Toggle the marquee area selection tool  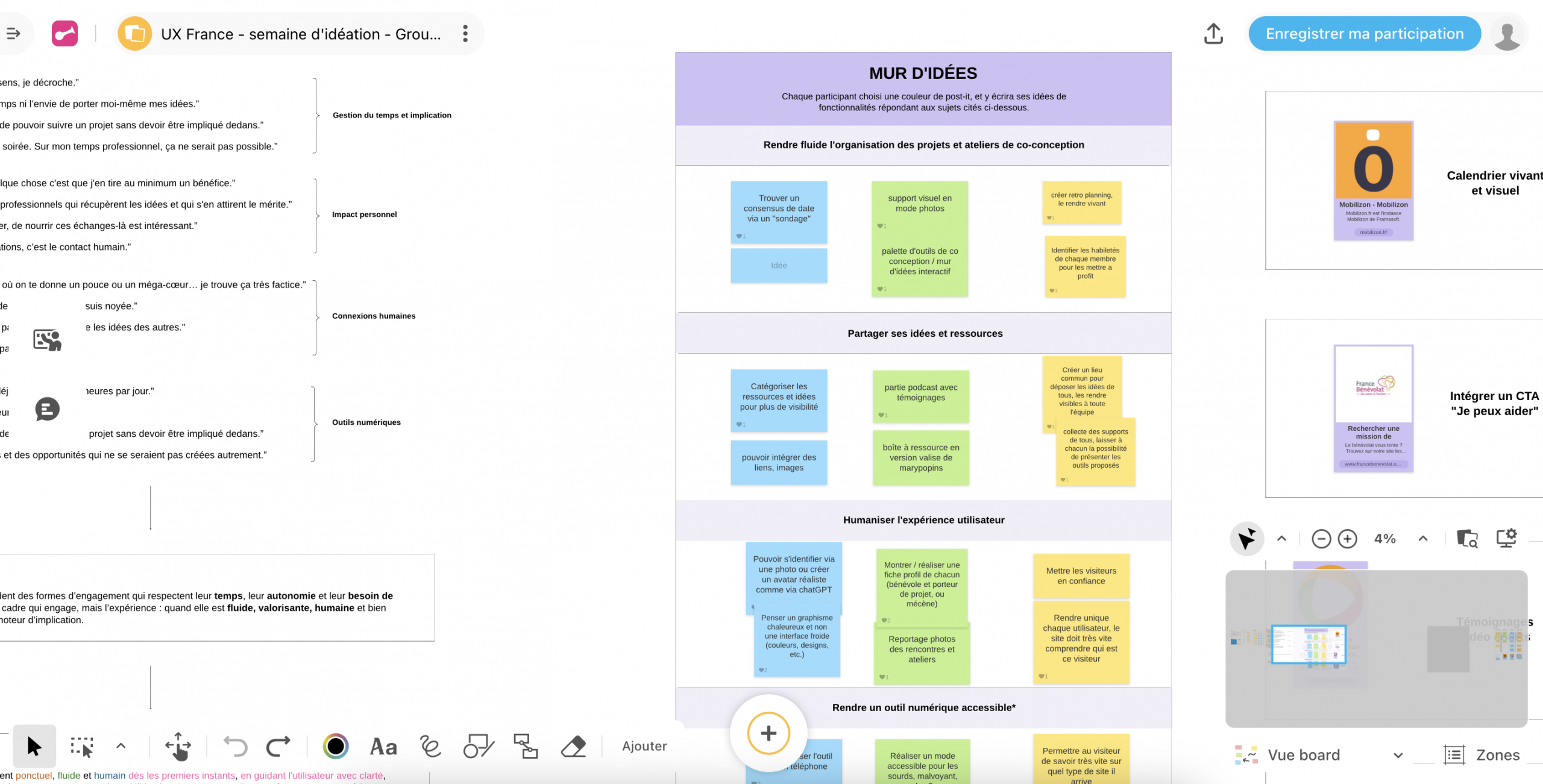tap(82, 746)
